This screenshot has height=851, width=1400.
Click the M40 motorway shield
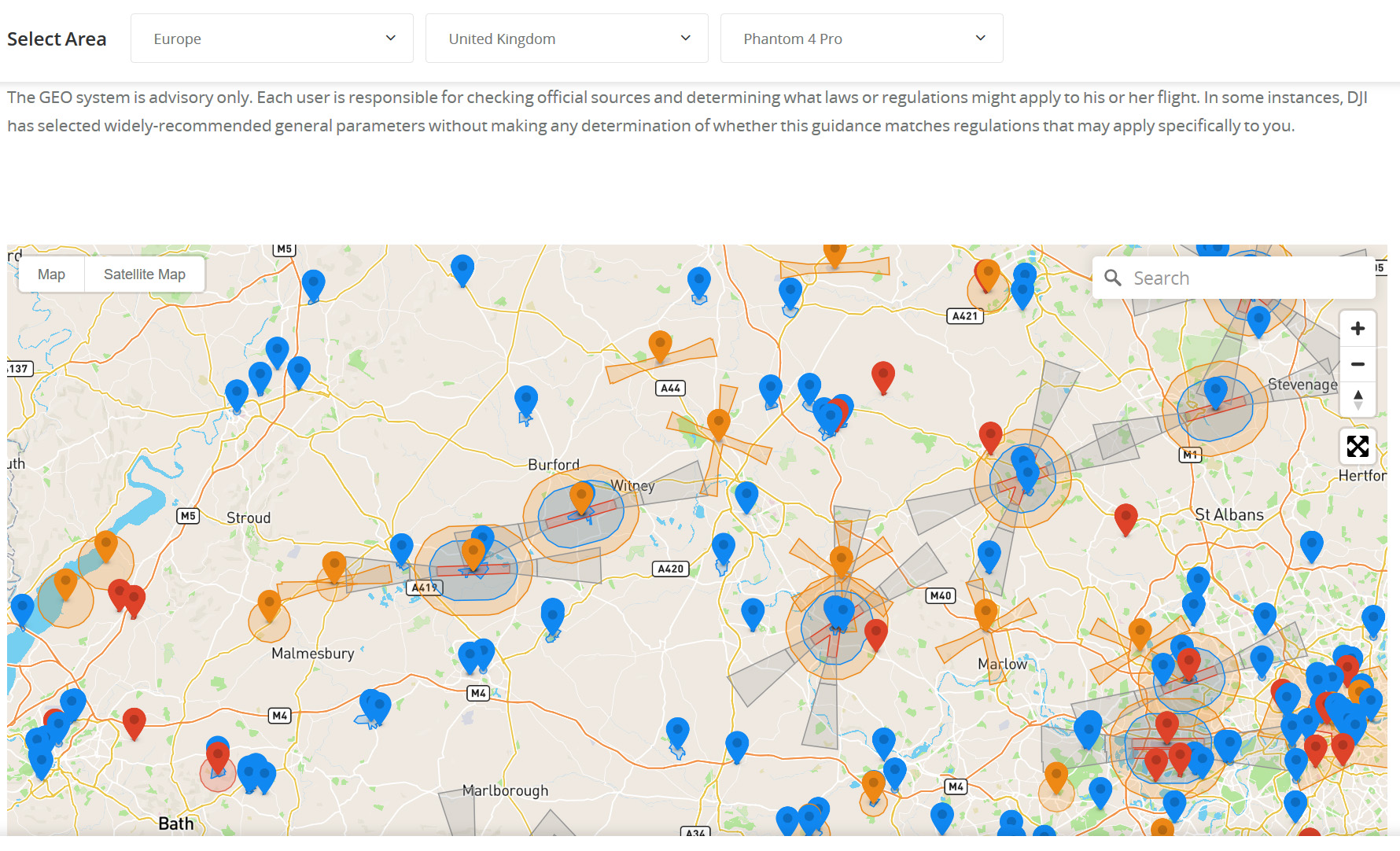click(941, 595)
